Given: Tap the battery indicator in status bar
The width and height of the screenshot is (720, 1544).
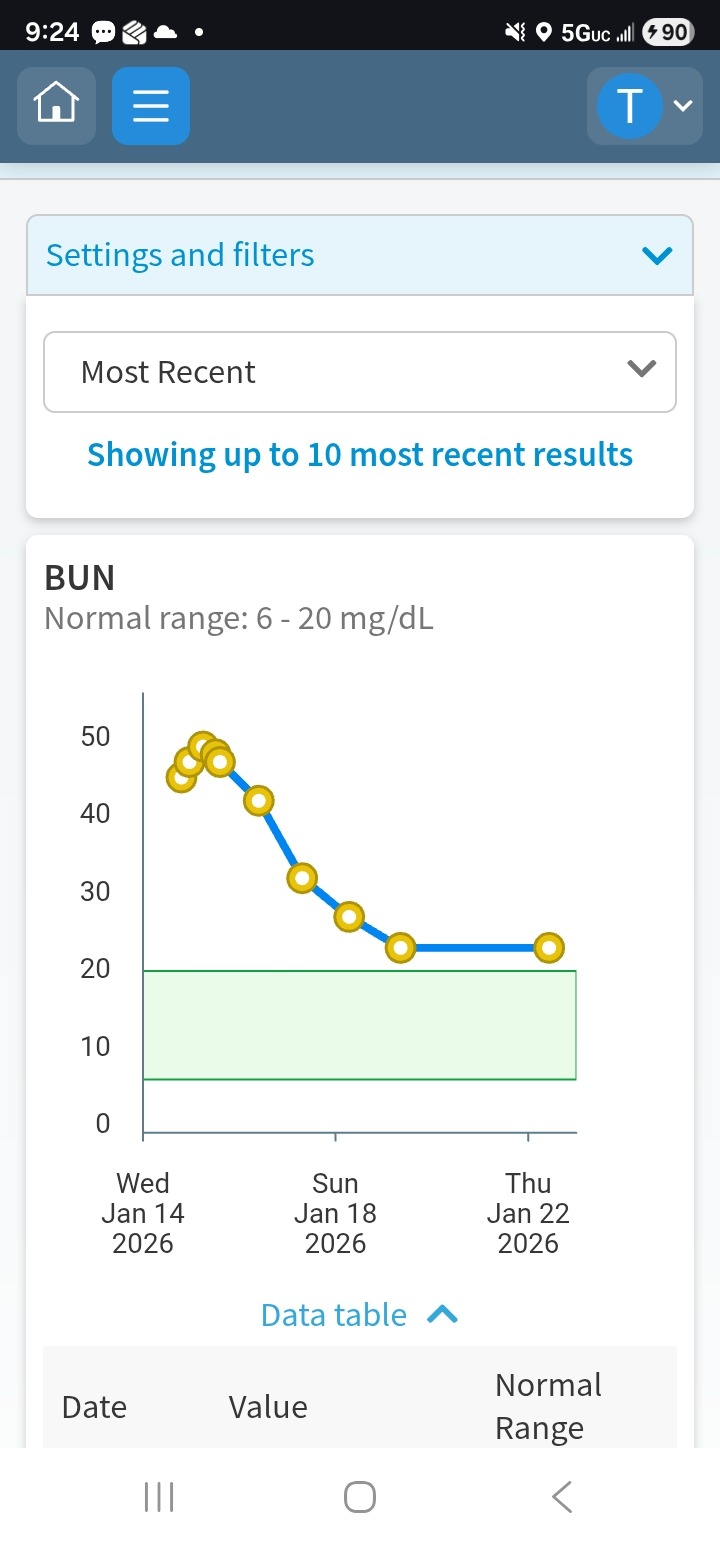Looking at the screenshot, I should (669, 32).
